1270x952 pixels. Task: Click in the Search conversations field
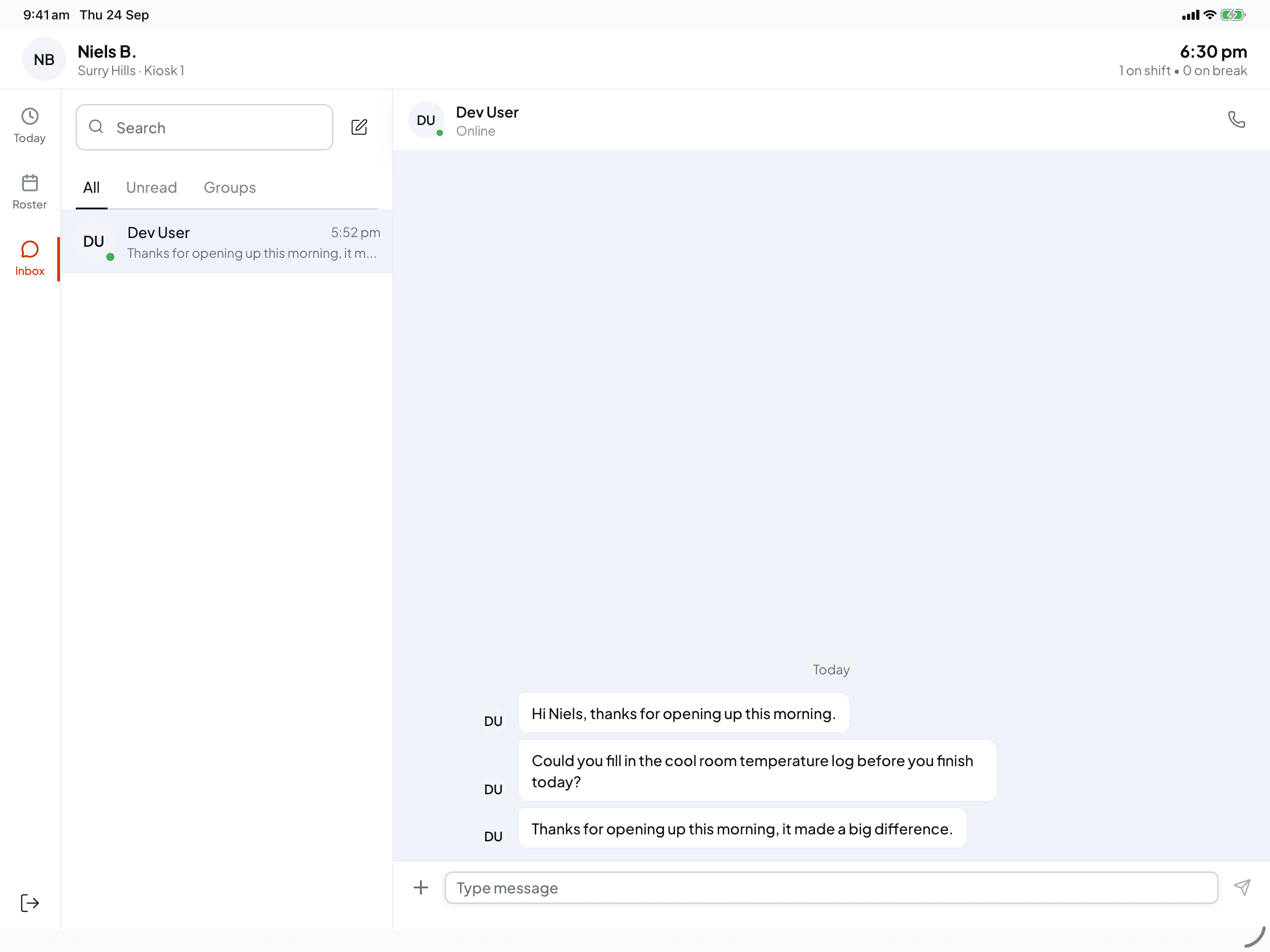coord(204,127)
